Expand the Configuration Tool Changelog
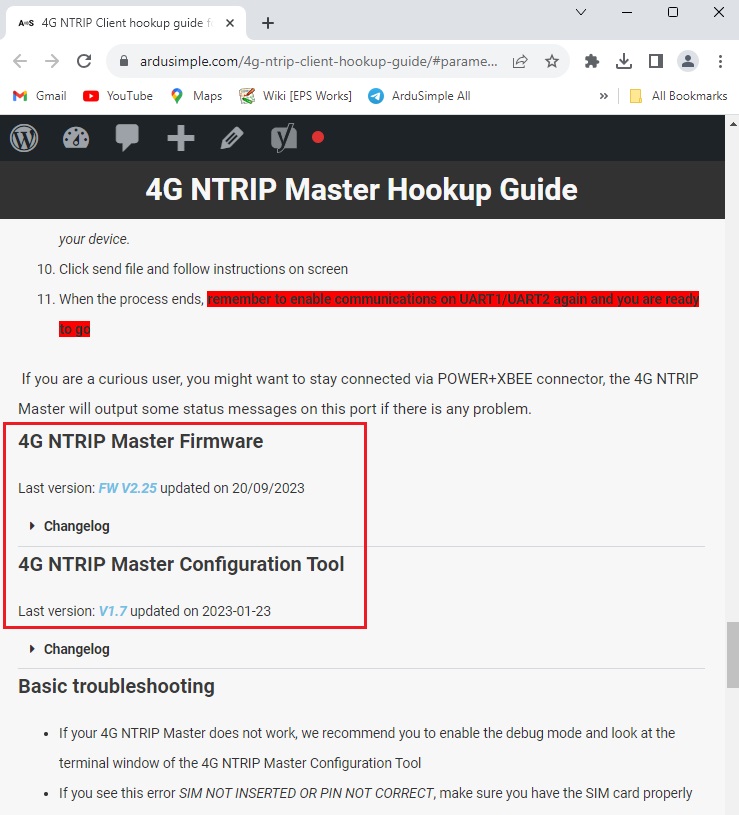 (76, 649)
